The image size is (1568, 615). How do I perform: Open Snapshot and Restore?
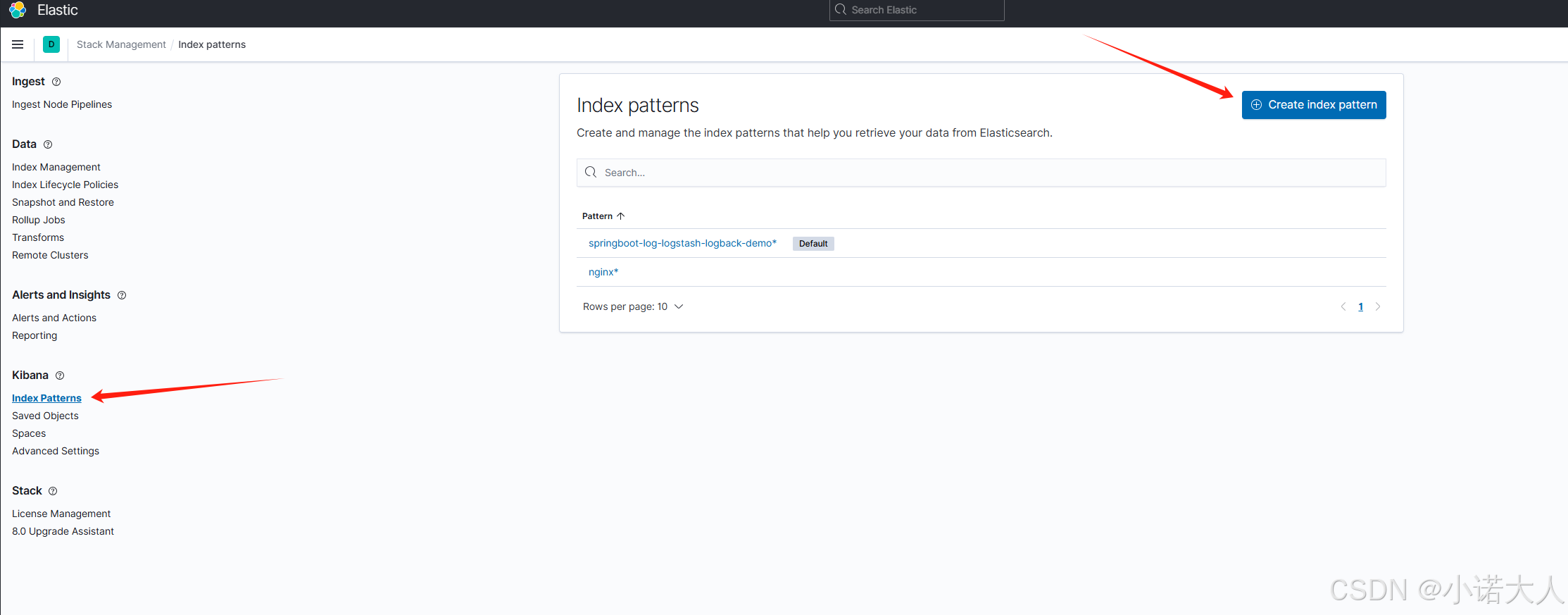[x=63, y=202]
